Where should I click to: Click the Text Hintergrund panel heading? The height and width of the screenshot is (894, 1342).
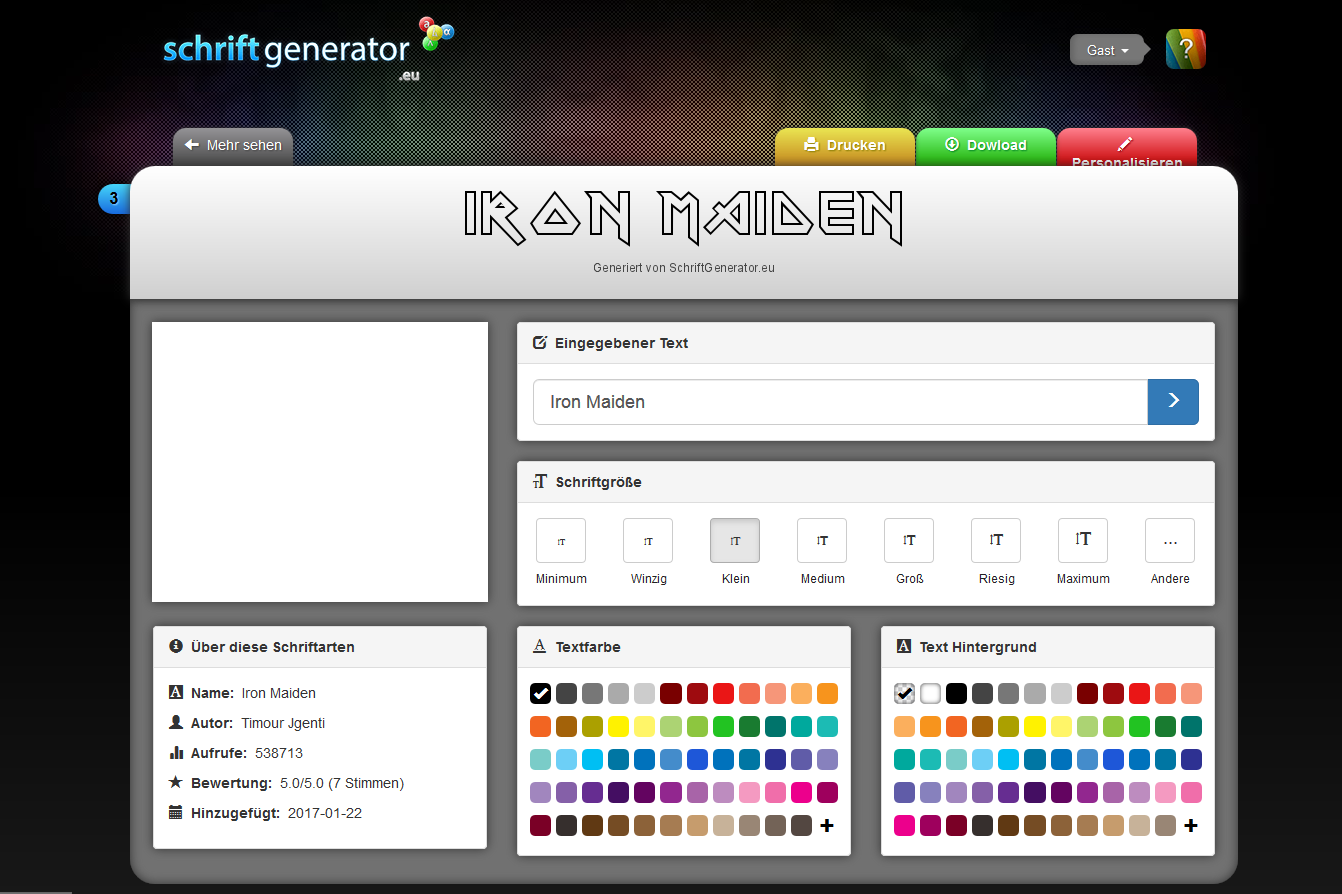pyautogui.click(x=978, y=647)
